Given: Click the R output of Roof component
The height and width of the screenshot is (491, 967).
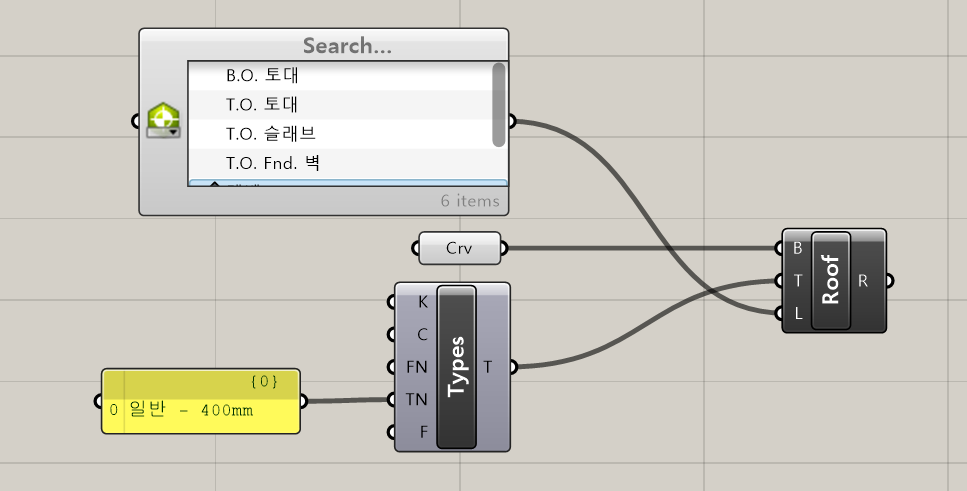Looking at the screenshot, I should tap(864, 281).
